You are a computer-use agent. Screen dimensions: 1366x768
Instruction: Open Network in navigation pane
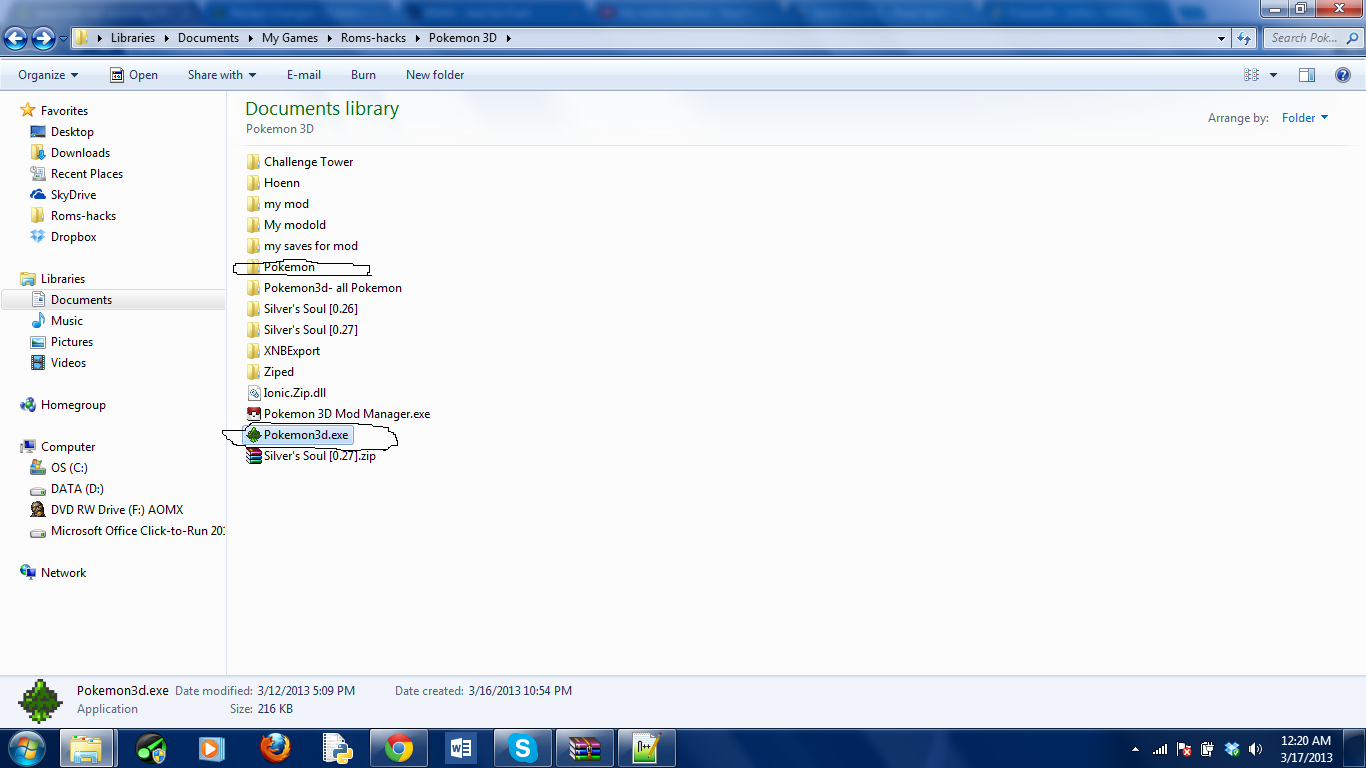click(53, 573)
